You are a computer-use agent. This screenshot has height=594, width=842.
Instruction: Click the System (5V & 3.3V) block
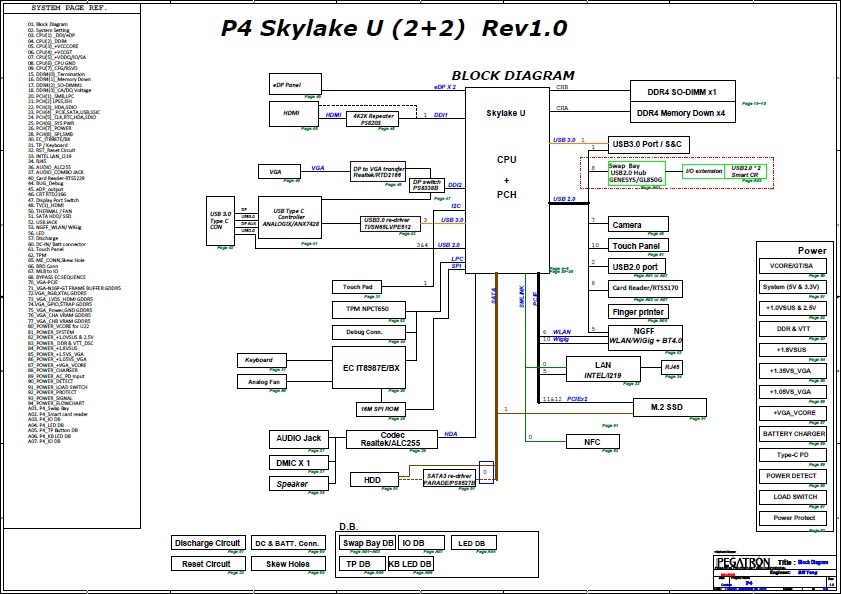[x=793, y=287]
